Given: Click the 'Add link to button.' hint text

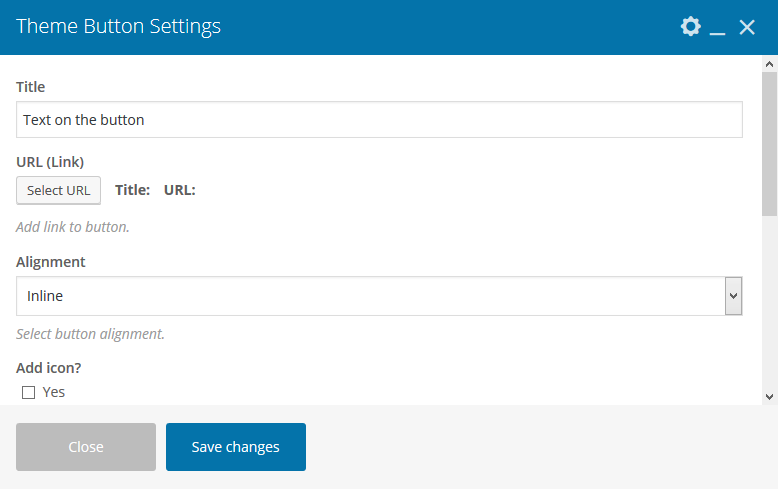Looking at the screenshot, I should 73,227.
